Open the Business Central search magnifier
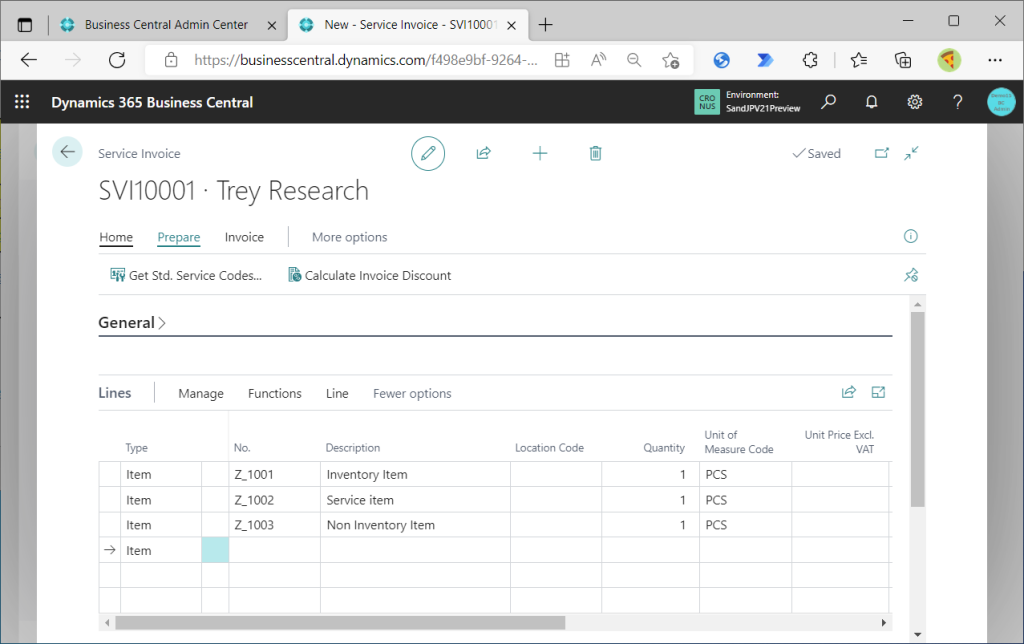Screen dimensions: 1024x644 click(829, 102)
